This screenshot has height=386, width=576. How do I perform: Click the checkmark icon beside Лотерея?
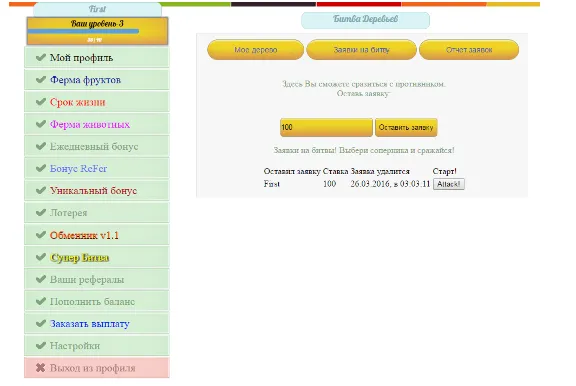[41, 212]
